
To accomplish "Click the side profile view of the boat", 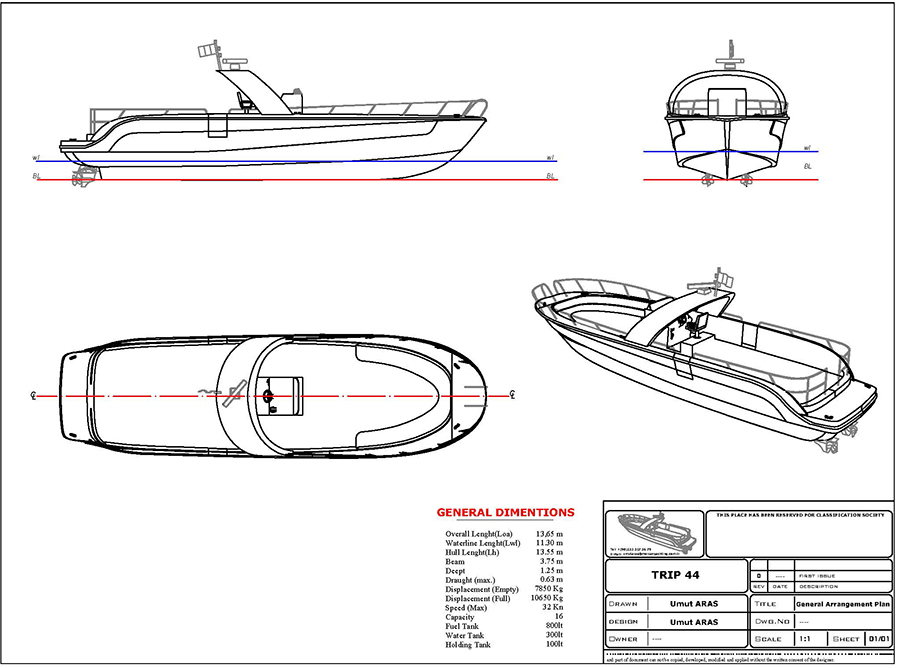I will click(x=274, y=115).
